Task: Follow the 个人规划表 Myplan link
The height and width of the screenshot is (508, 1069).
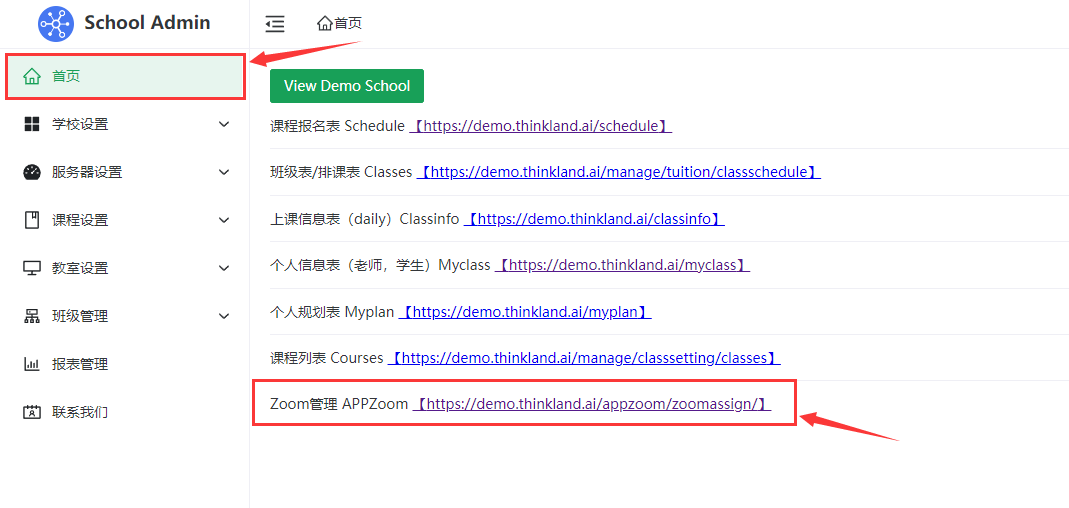Action: [x=524, y=312]
